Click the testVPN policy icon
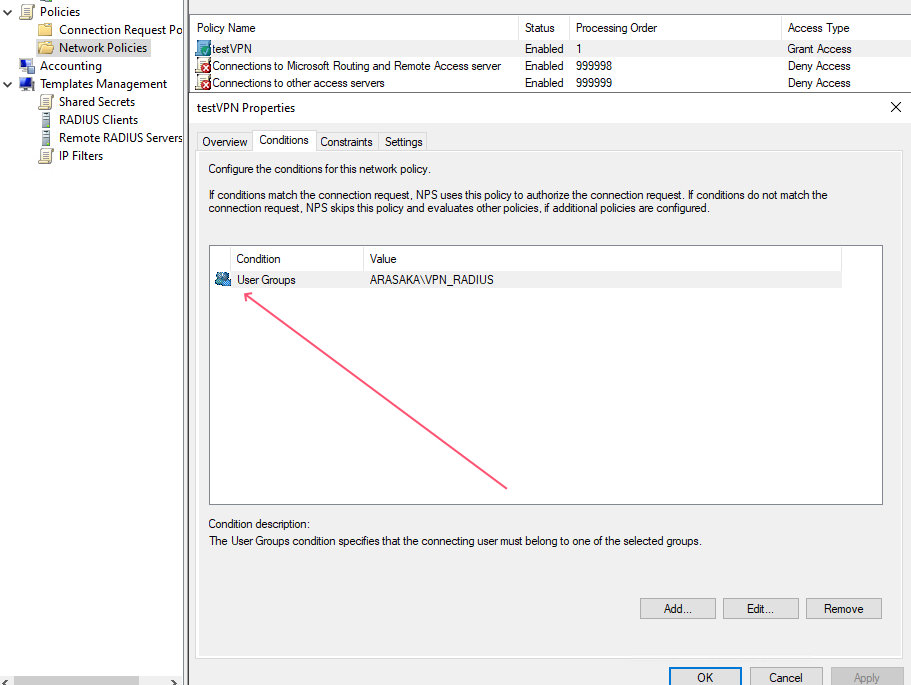Screen dimensions: 911x685 coord(203,48)
